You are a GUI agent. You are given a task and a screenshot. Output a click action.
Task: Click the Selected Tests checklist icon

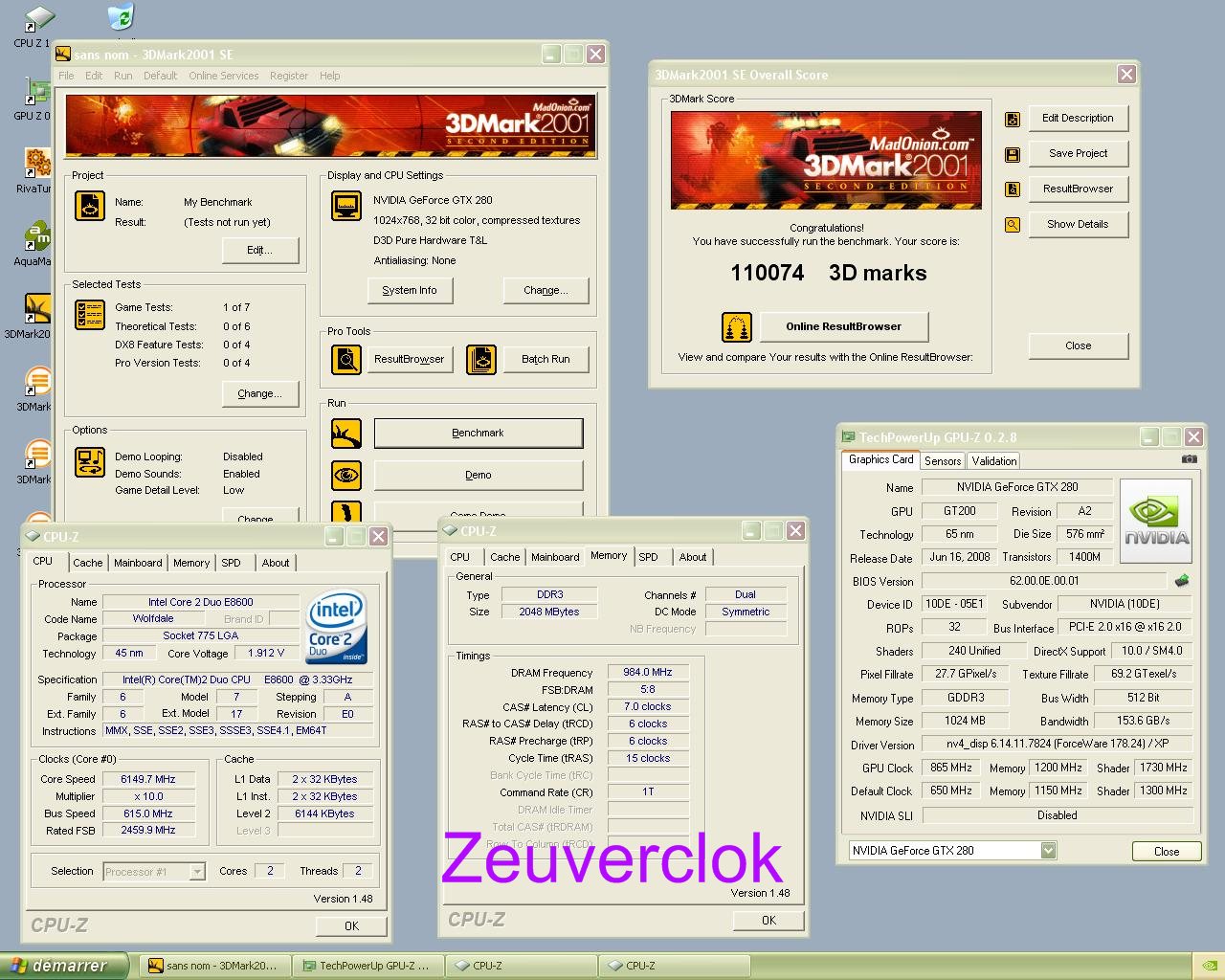[90, 314]
